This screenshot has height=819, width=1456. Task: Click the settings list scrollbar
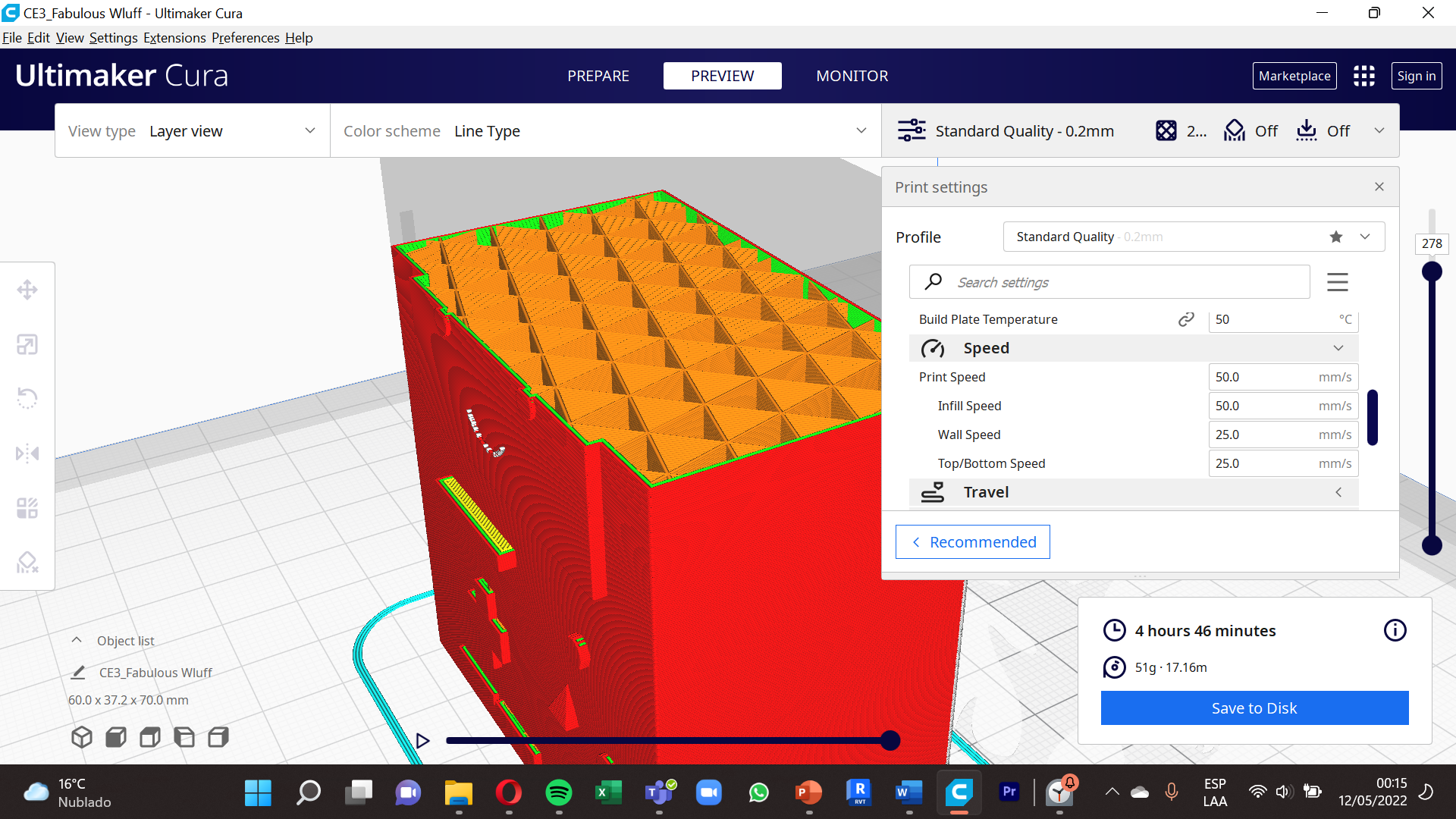(1373, 417)
